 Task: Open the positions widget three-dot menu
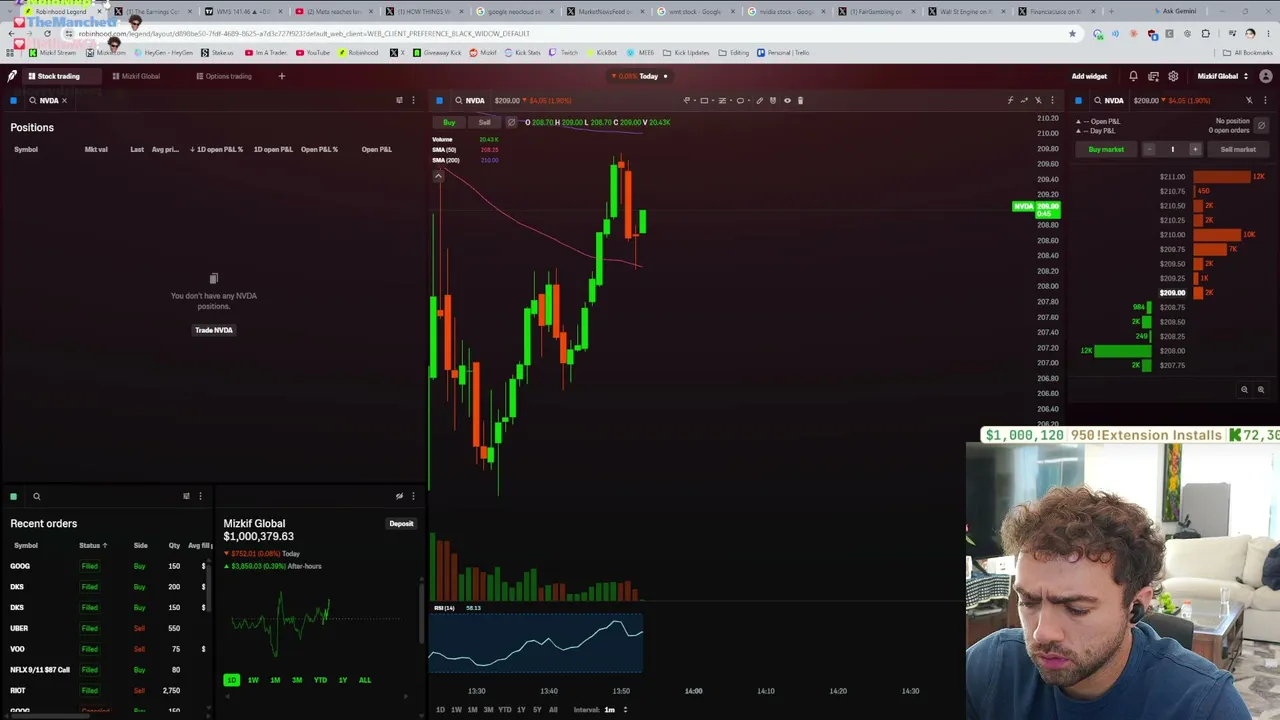[x=413, y=100]
